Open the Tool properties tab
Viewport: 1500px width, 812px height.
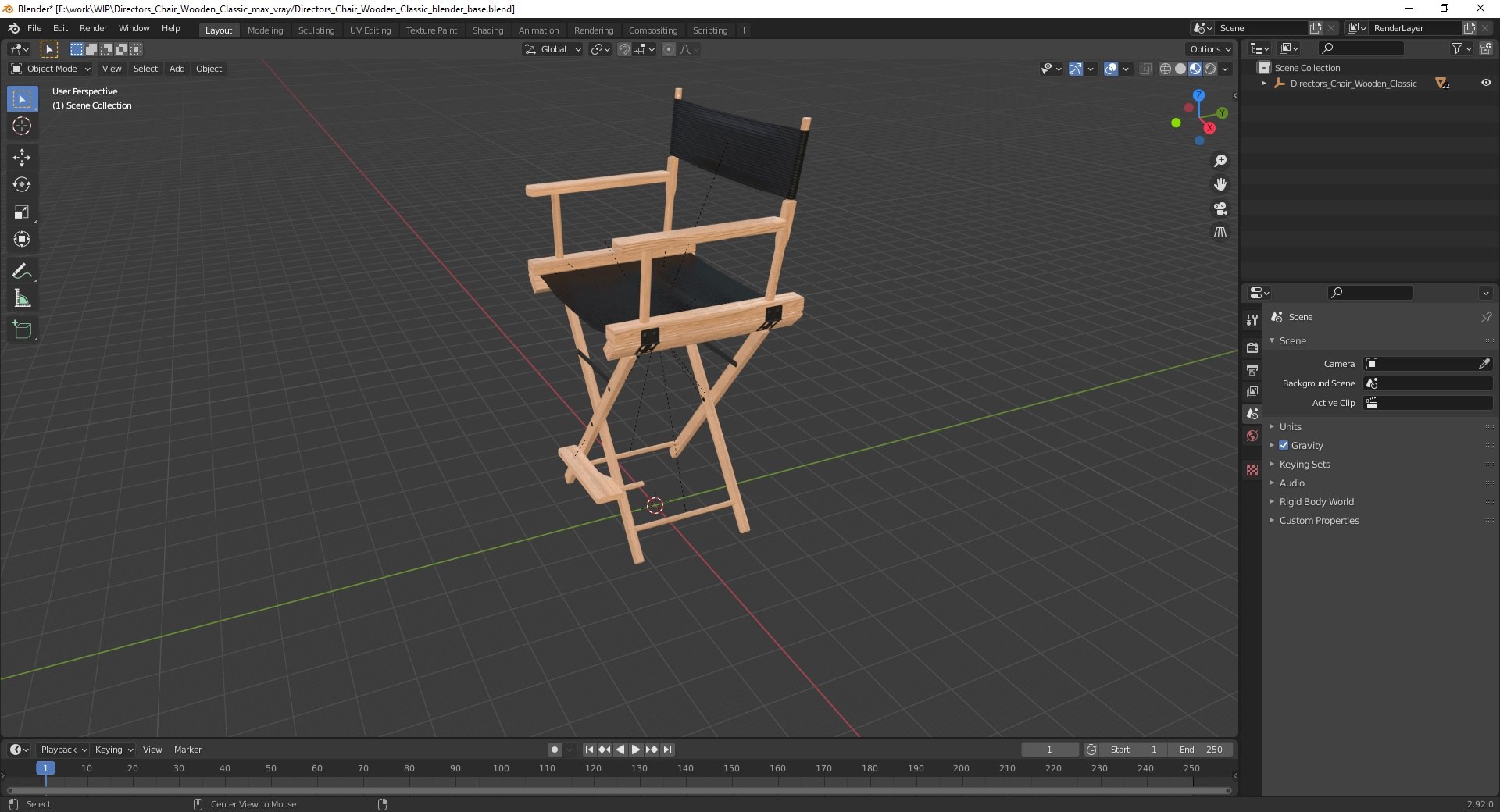[1252, 320]
